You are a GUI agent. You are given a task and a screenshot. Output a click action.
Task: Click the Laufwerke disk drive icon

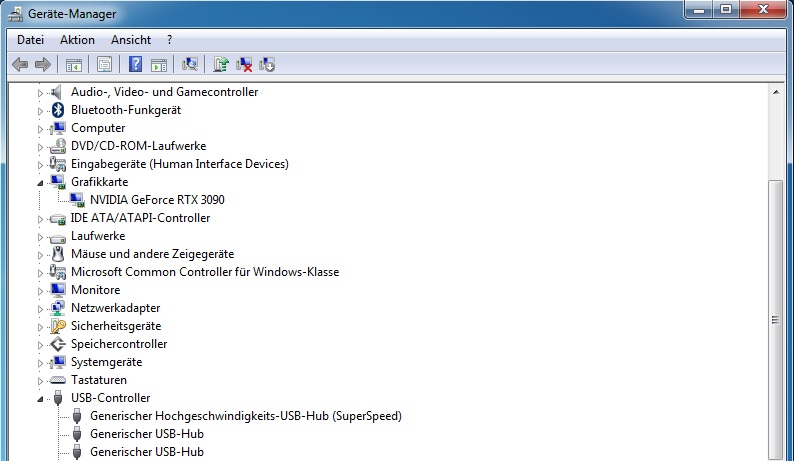(58, 237)
